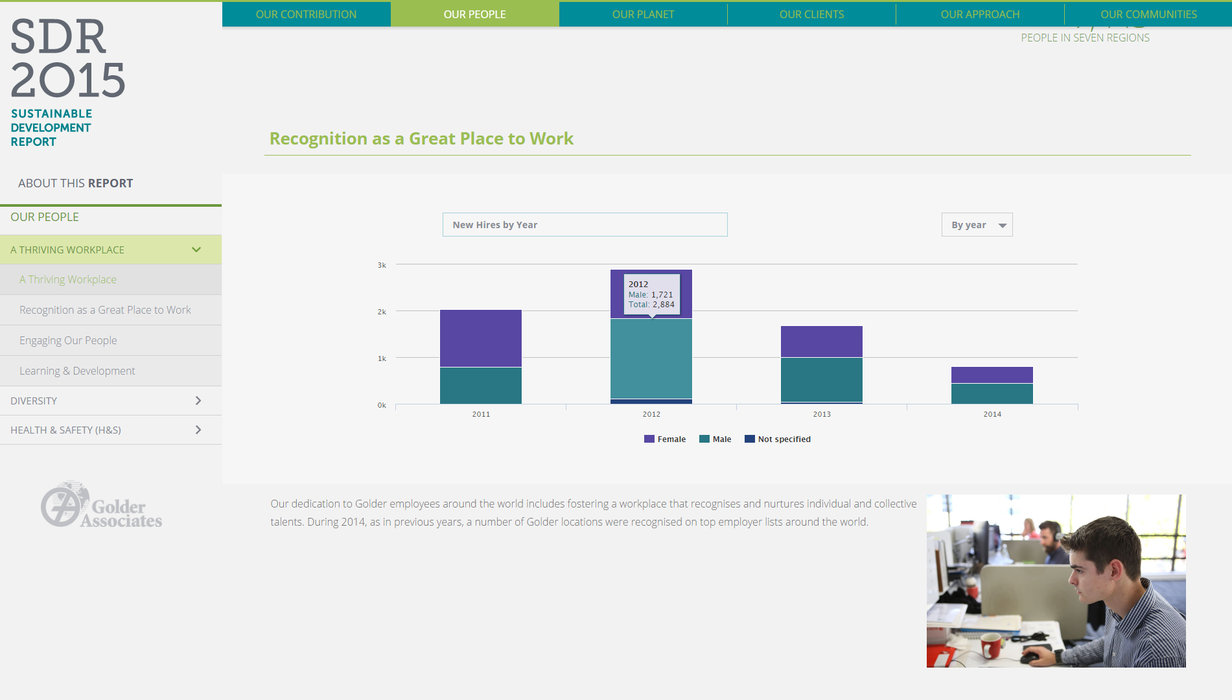1232x700 pixels.
Task: Select the Our Approach tab
Action: tap(980, 14)
